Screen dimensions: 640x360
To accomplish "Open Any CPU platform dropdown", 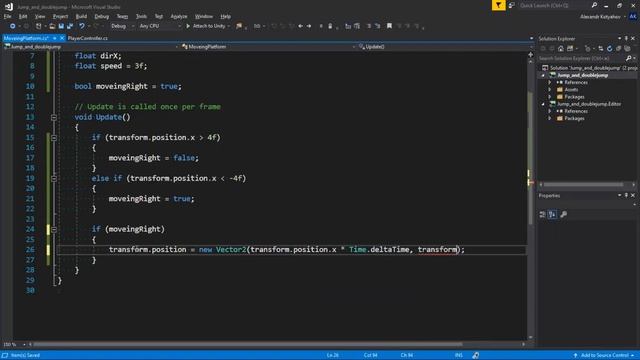I will click(x=160, y=26).
